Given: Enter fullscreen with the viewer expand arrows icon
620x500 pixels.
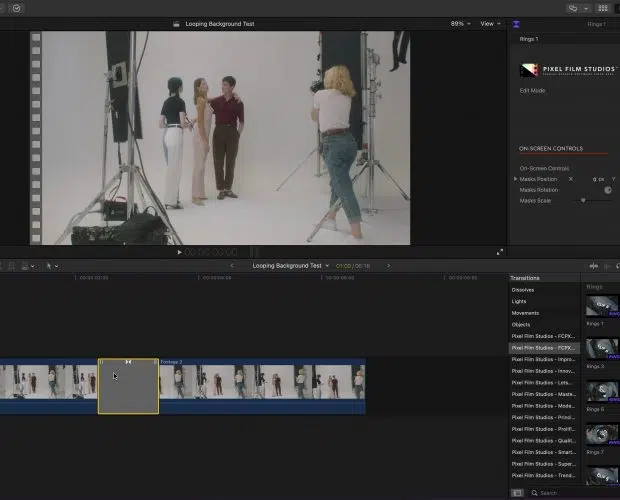Looking at the screenshot, I should pyautogui.click(x=500, y=252).
